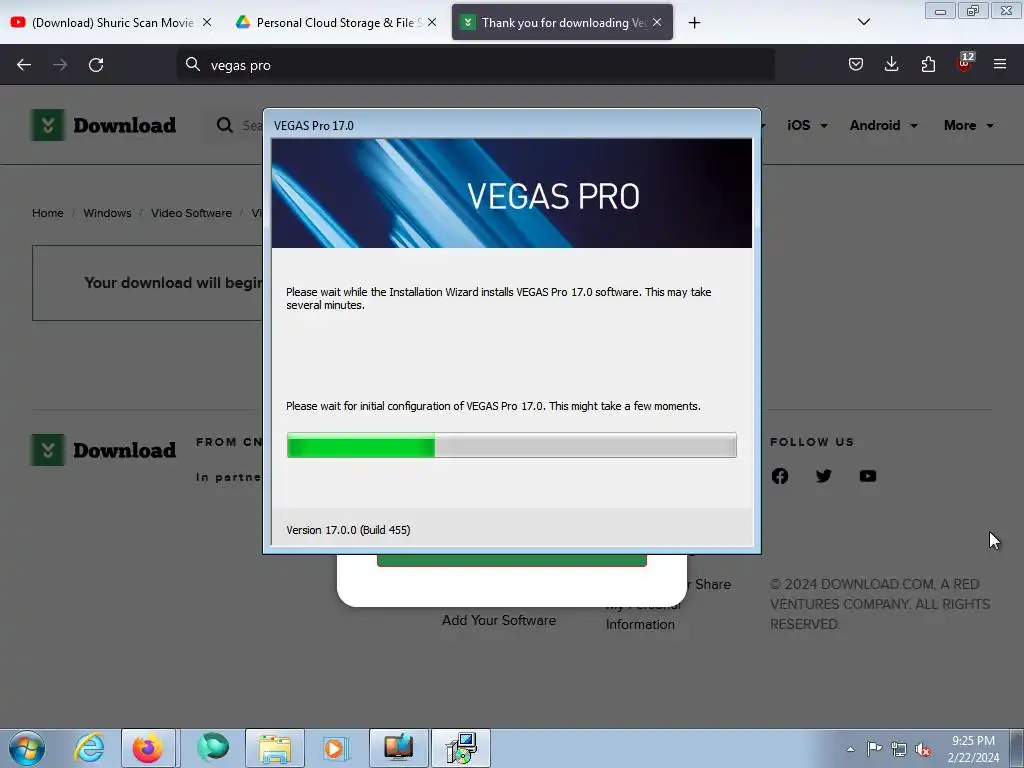Screen dimensions: 1024x768
Task: Open the network tray icon
Action: (899, 750)
